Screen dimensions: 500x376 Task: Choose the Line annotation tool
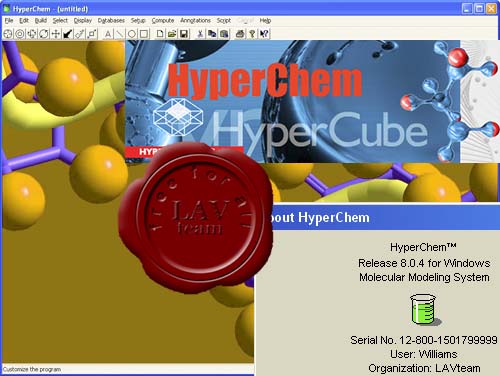pyautogui.click(x=120, y=34)
